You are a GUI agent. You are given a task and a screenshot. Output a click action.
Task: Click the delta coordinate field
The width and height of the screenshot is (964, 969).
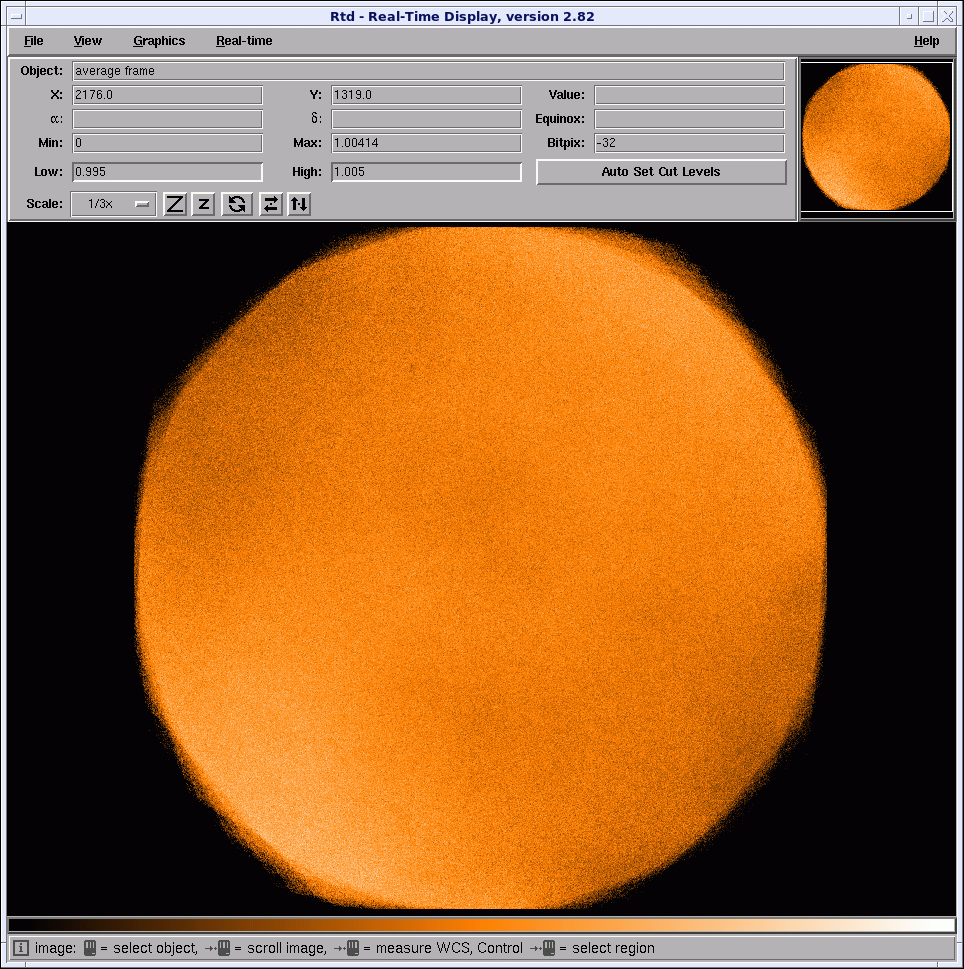coord(426,119)
